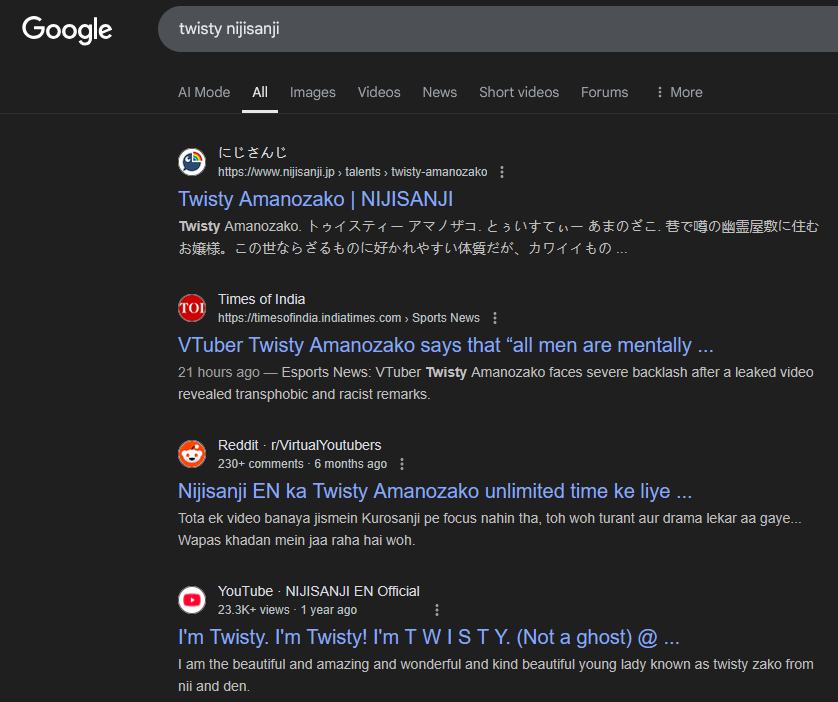The image size is (838, 702).
Task: Click the Google logo
Action: coord(67,29)
